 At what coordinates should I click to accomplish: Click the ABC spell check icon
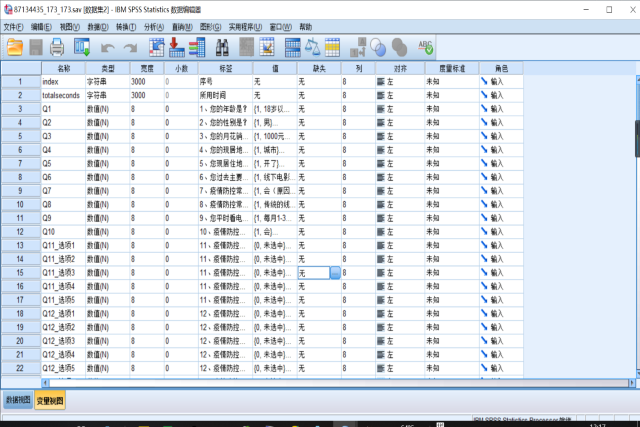pyautogui.click(x=425, y=46)
